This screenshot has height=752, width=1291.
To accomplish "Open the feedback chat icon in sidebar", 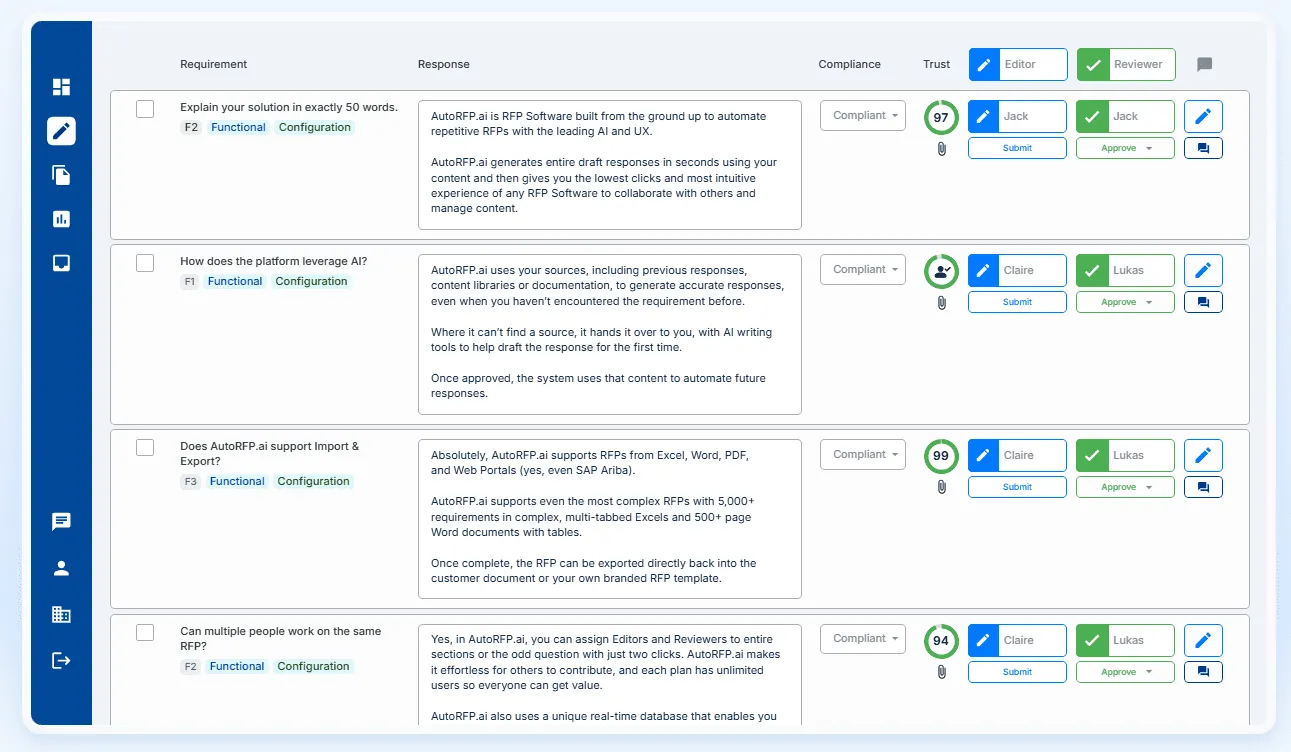I will (x=61, y=522).
